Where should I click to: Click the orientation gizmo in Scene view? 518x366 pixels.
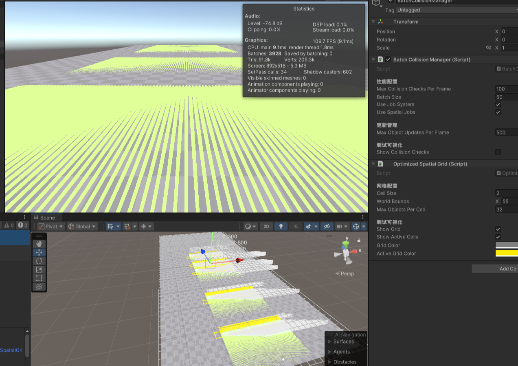[346, 252]
